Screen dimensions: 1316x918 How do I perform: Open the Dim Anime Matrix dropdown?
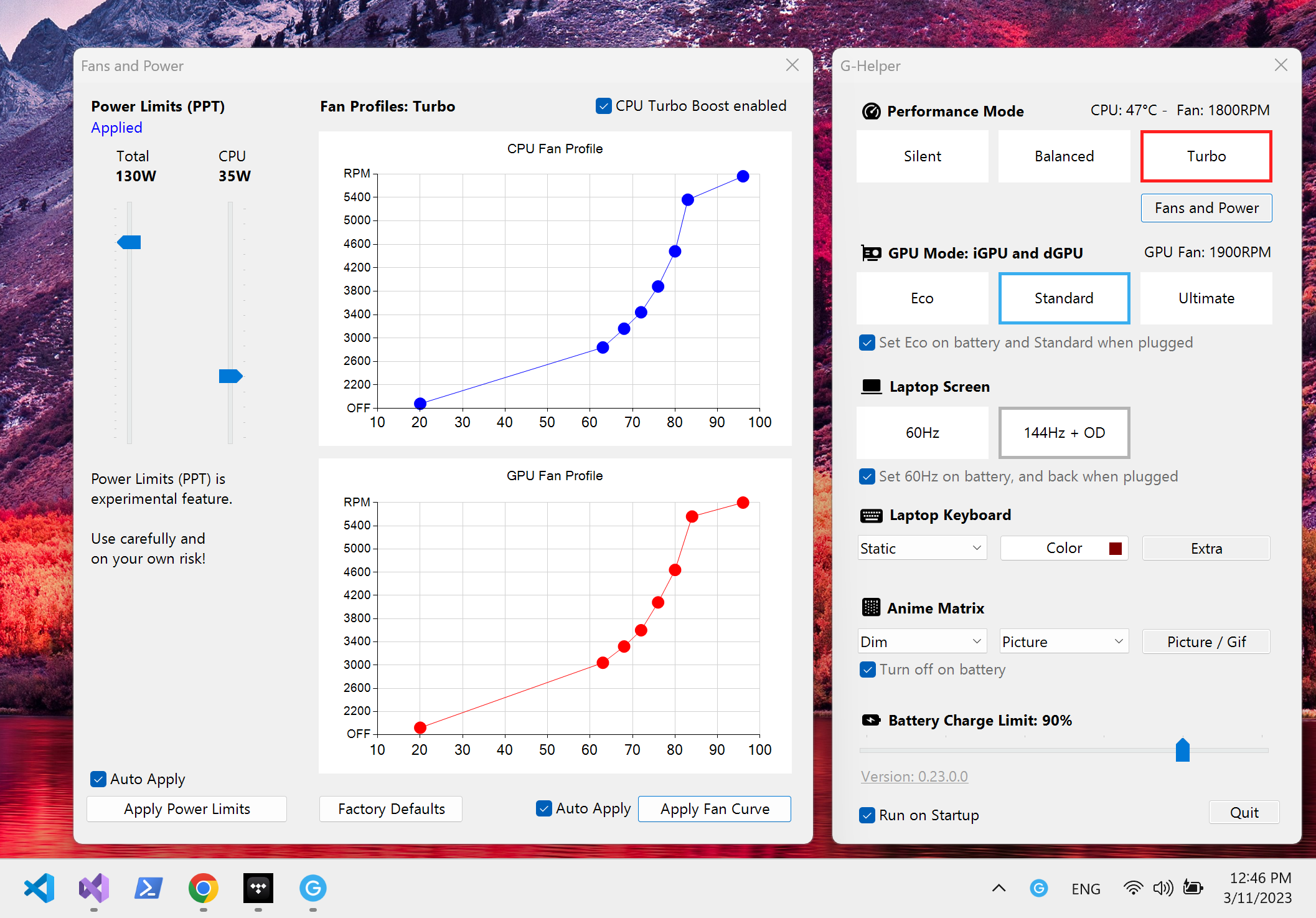(x=922, y=641)
